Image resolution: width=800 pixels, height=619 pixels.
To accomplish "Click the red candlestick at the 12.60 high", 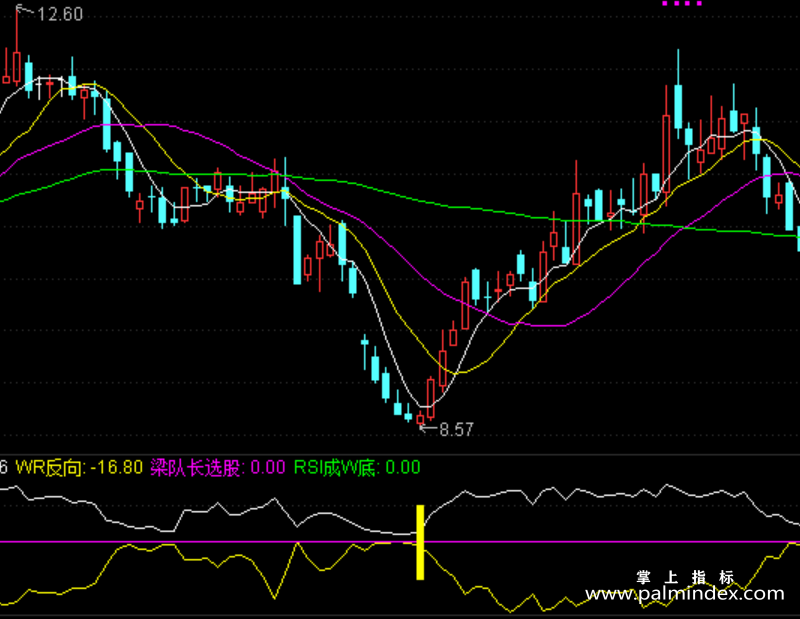I will [17, 45].
